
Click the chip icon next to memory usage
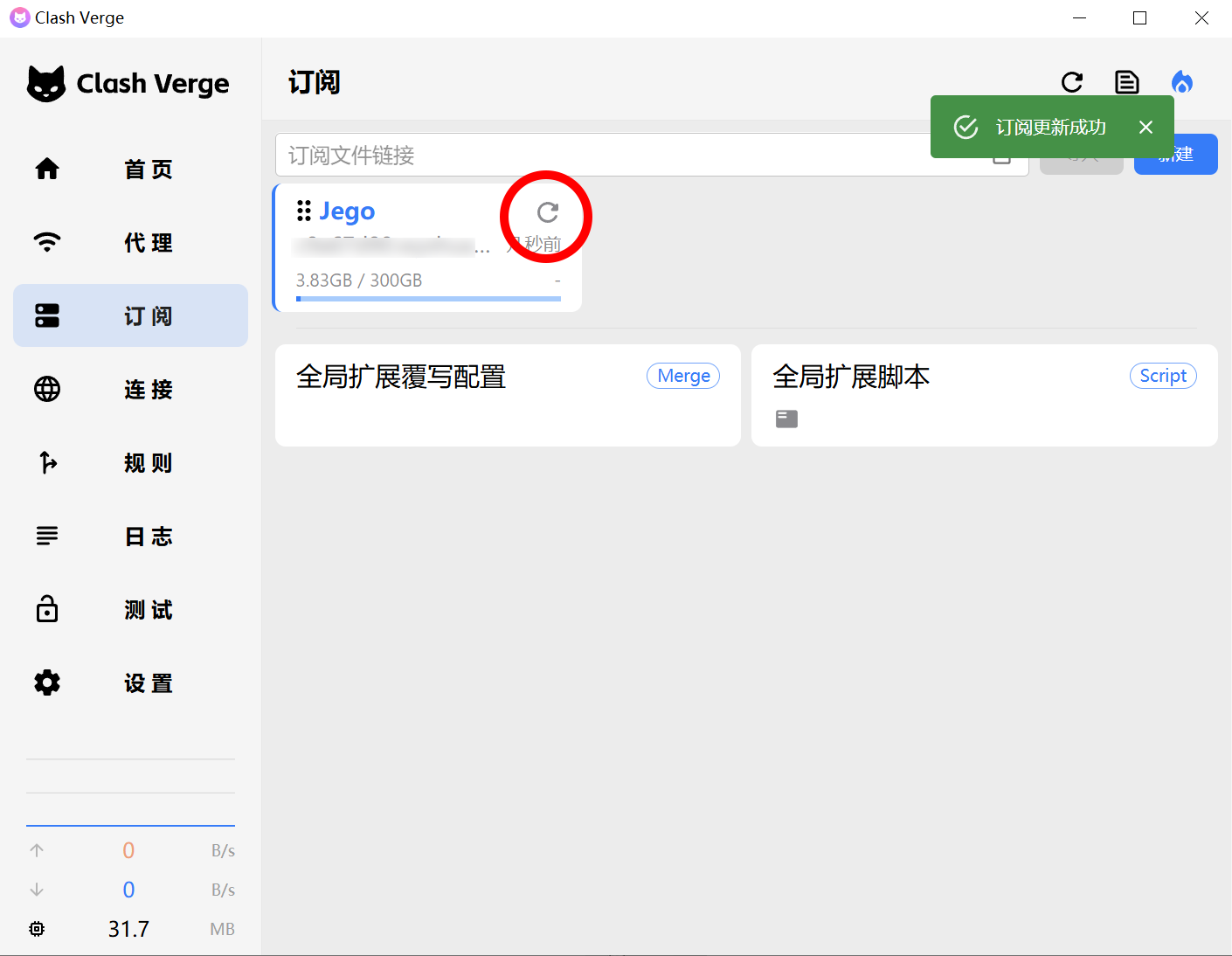pos(37,929)
